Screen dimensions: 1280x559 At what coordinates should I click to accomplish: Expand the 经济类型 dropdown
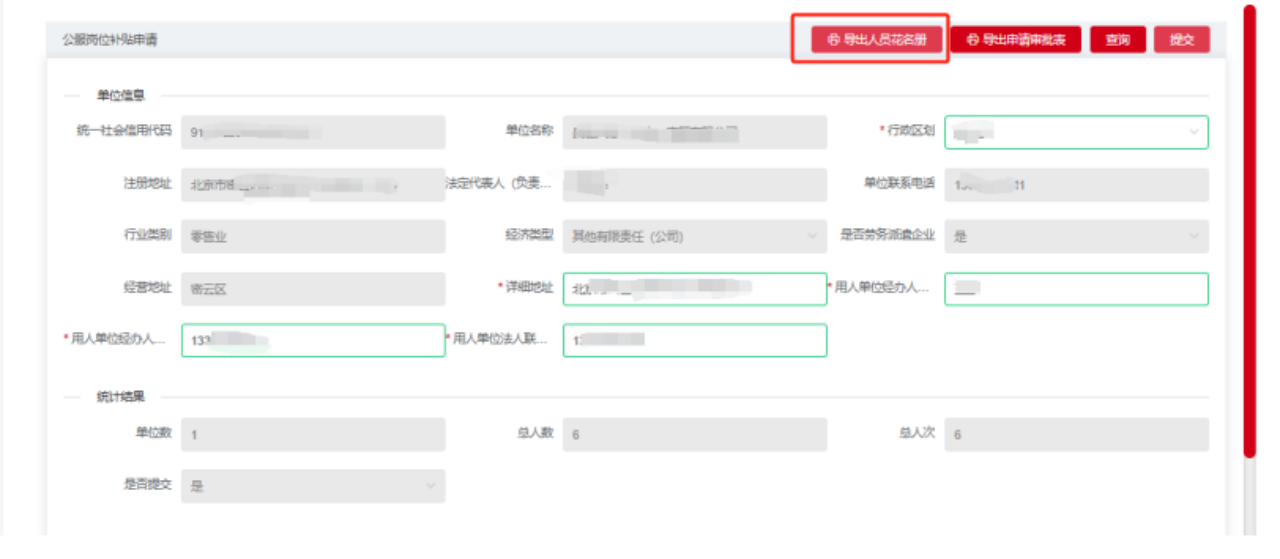tap(694, 236)
